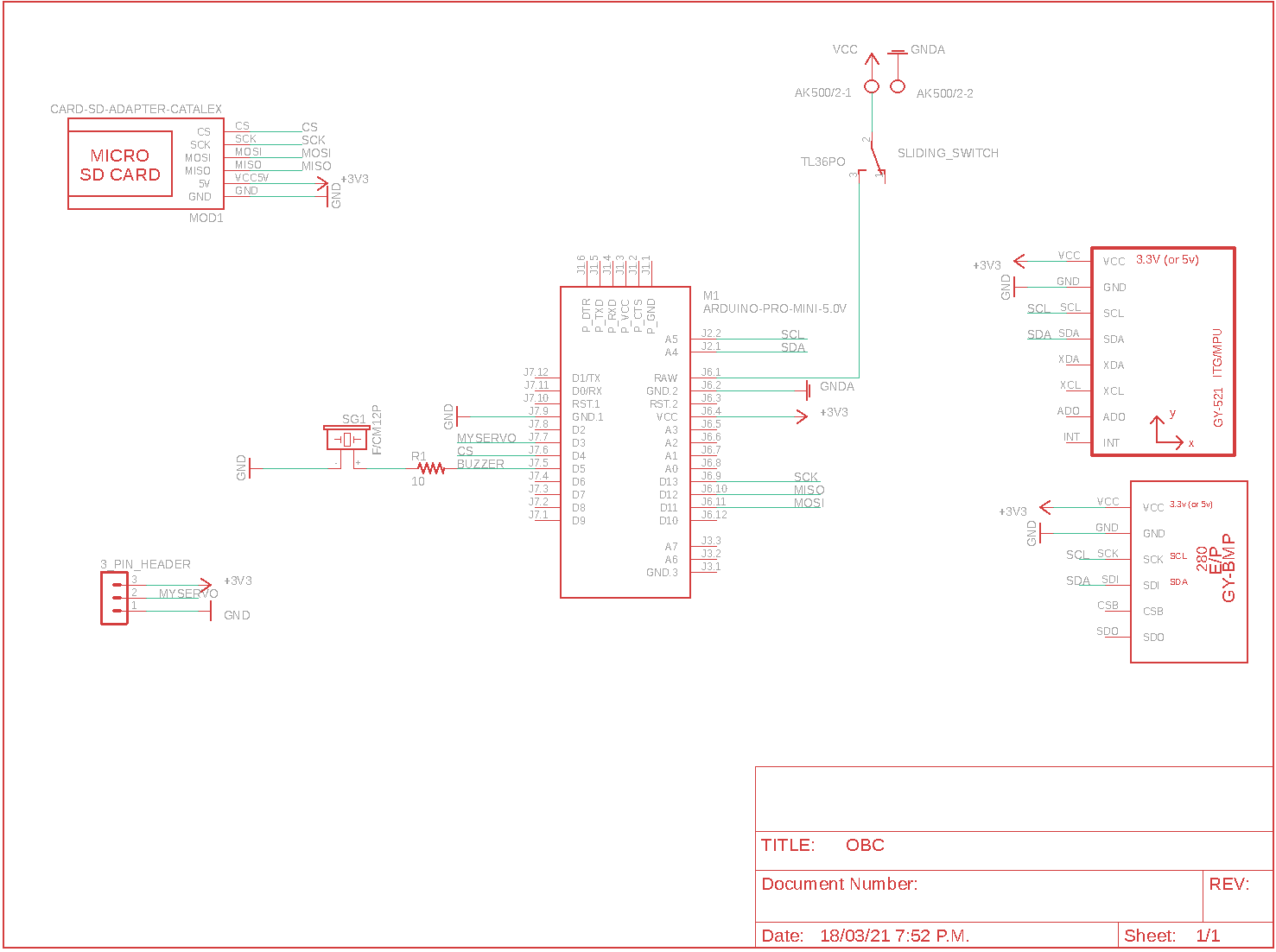Click the SLIDING_SWITCH label
1276x952 pixels.
click(x=948, y=153)
